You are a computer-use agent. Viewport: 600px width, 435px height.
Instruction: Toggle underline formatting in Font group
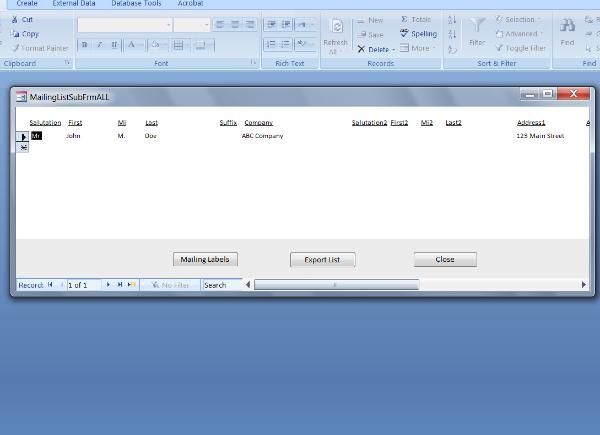pyautogui.click(x=114, y=45)
